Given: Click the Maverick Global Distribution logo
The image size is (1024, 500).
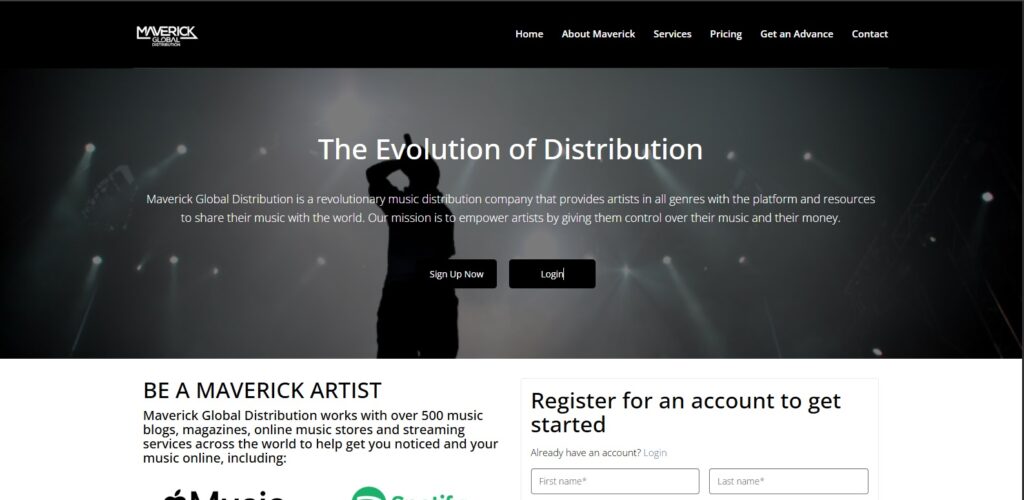Looking at the screenshot, I should click(x=167, y=36).
